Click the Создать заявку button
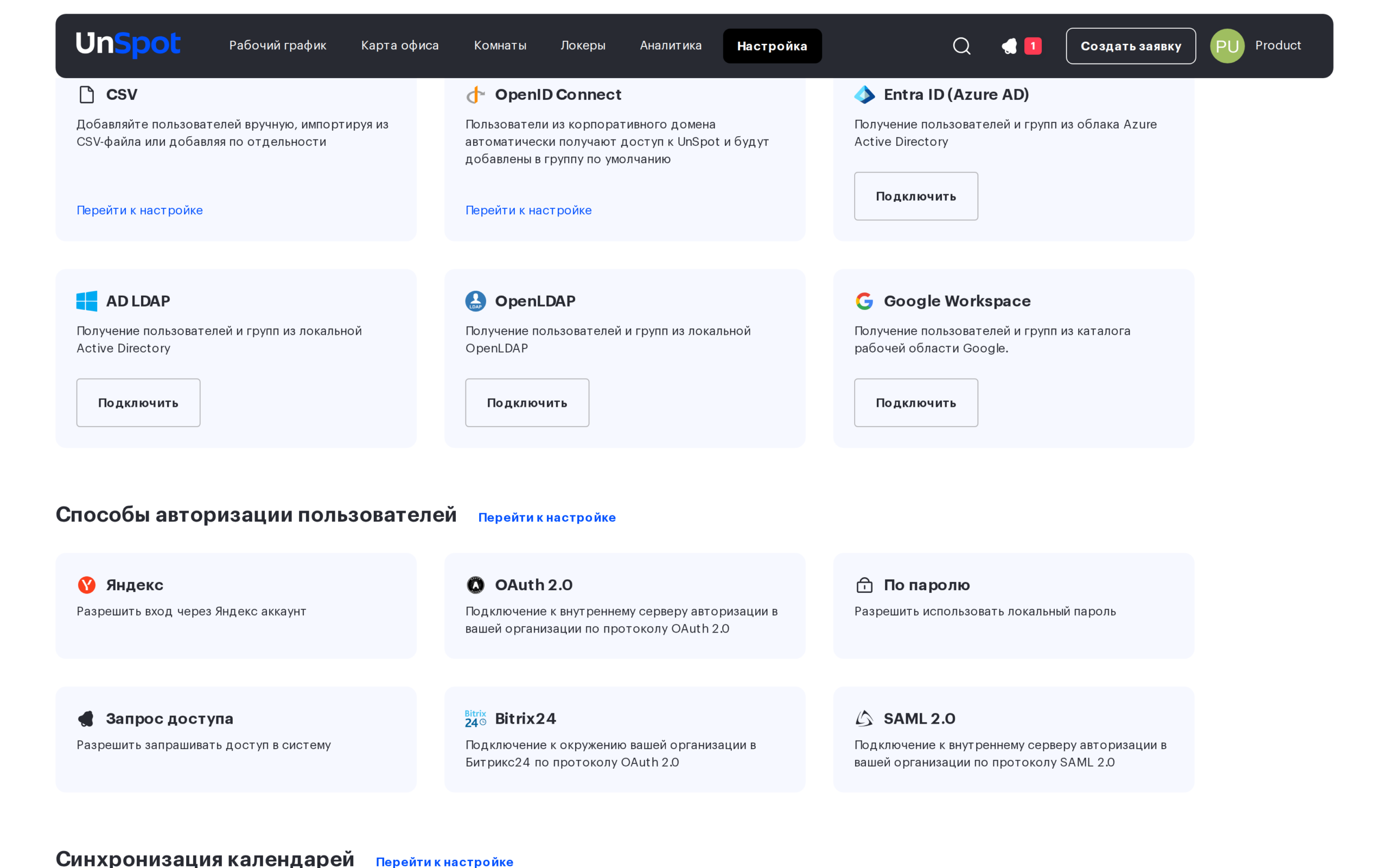 point(1131,46)
